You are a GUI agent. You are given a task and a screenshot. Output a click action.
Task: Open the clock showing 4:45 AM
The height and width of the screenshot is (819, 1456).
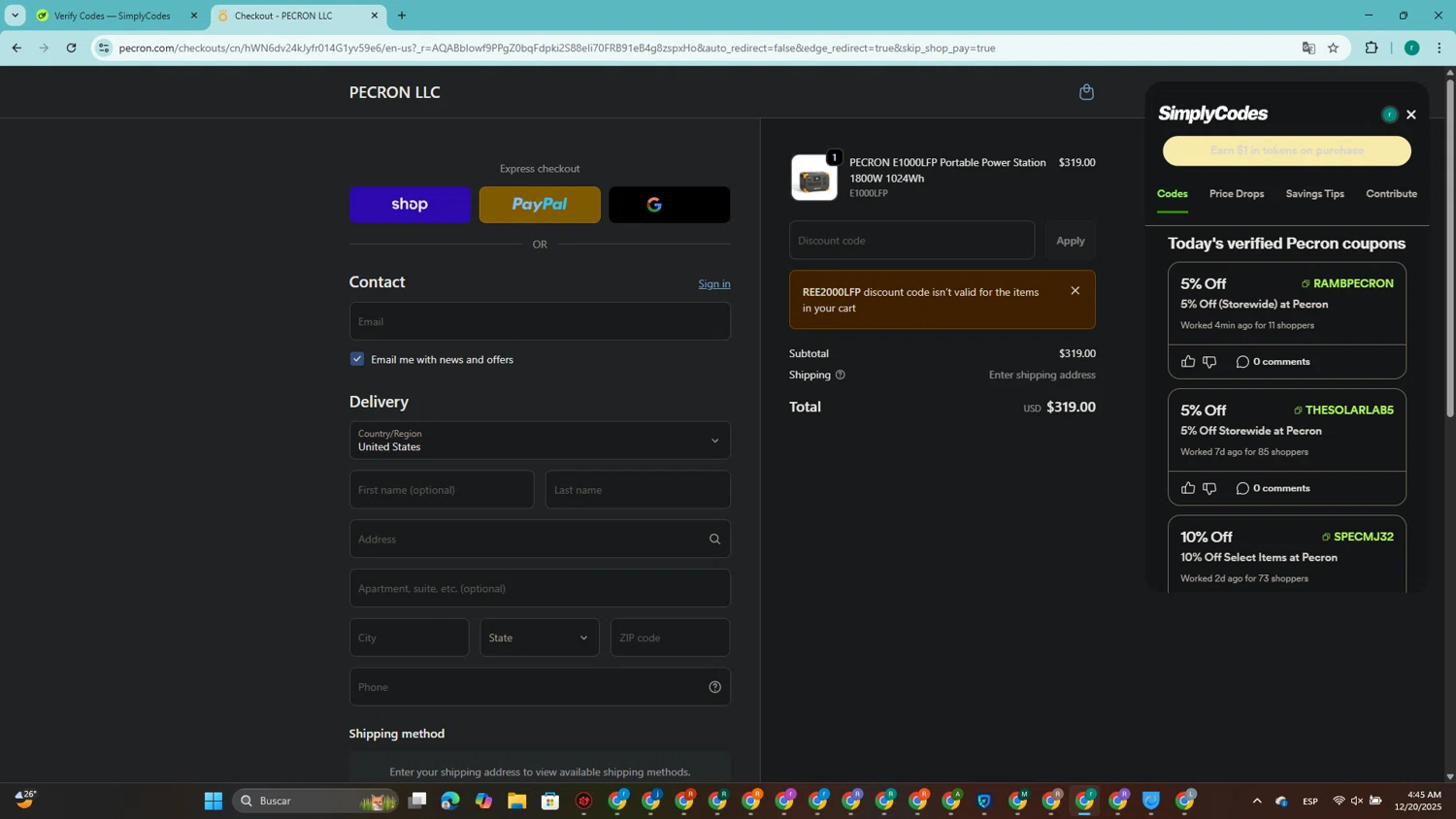click(1417, 801)
